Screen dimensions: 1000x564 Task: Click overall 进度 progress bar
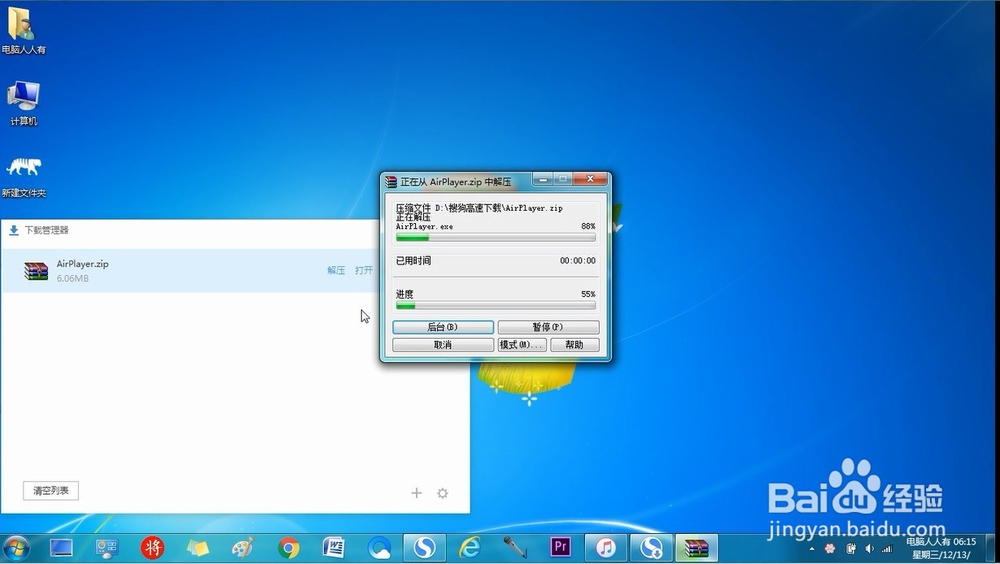tap(496, 306)
